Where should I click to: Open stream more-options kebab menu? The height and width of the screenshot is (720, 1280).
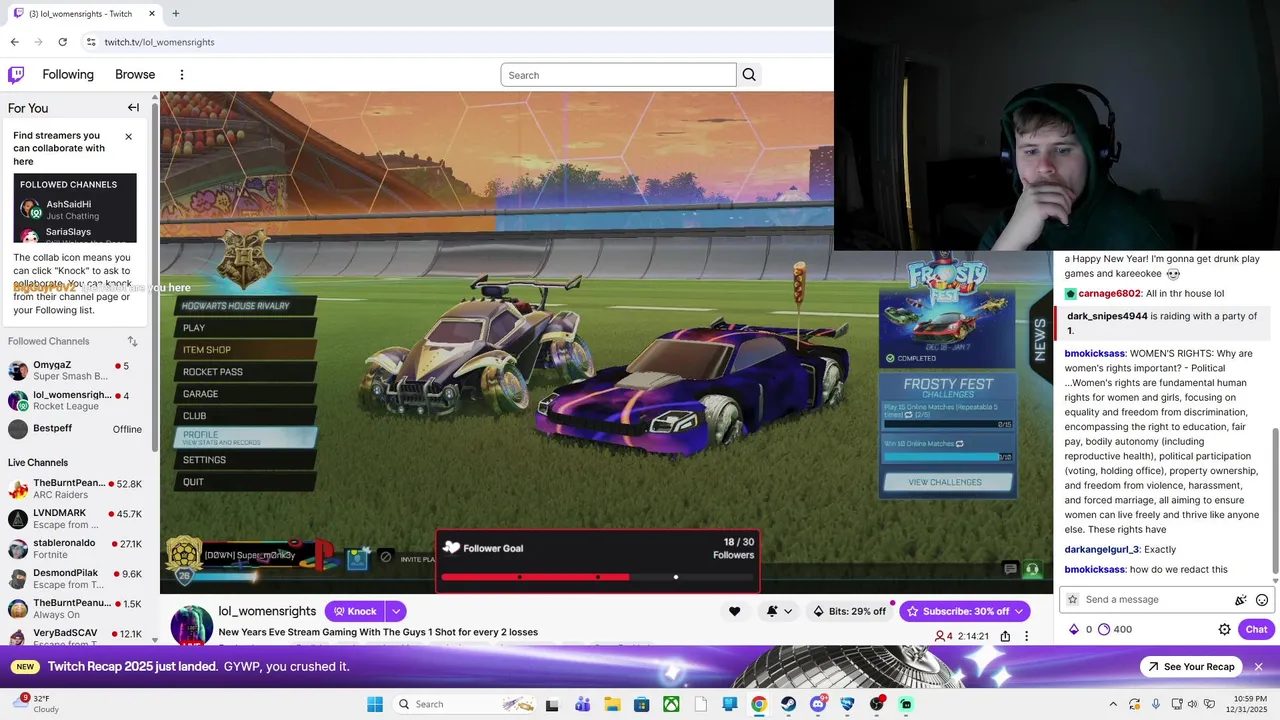(1026, 636)
